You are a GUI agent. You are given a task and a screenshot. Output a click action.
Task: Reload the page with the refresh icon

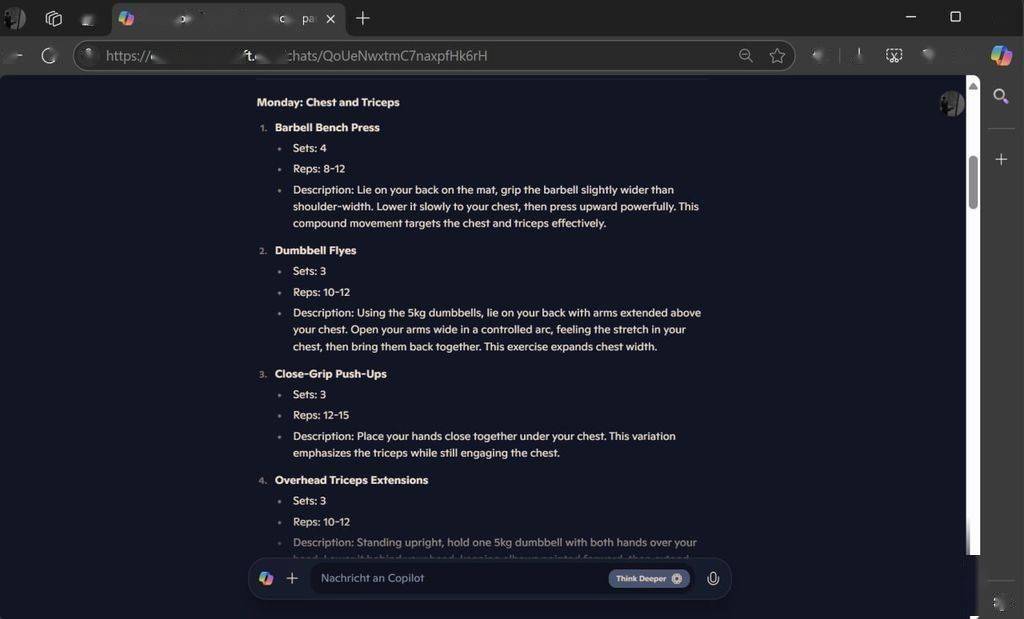[x=49, y=56]
